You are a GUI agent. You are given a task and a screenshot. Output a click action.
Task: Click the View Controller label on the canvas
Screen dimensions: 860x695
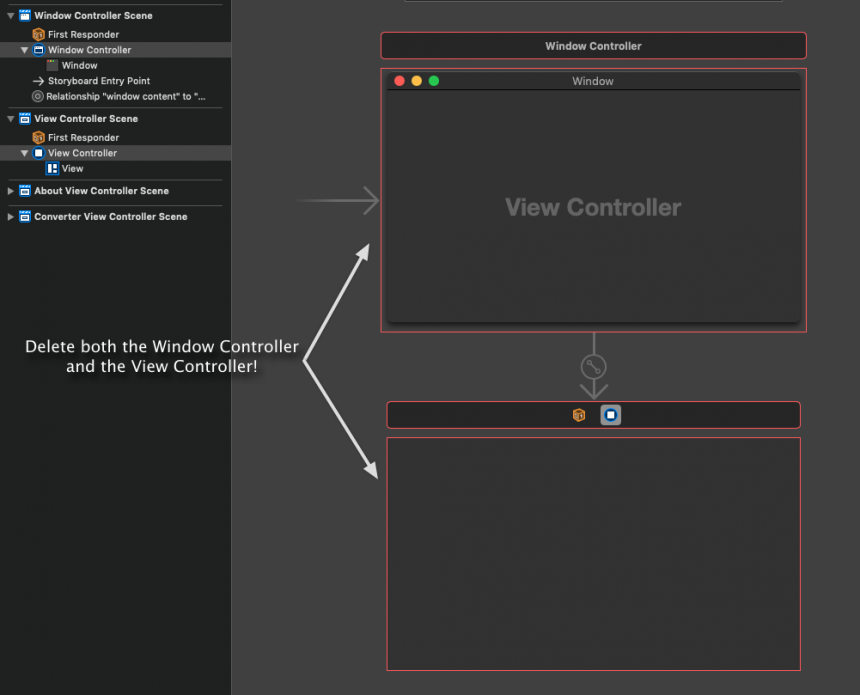tap(592, 207)
